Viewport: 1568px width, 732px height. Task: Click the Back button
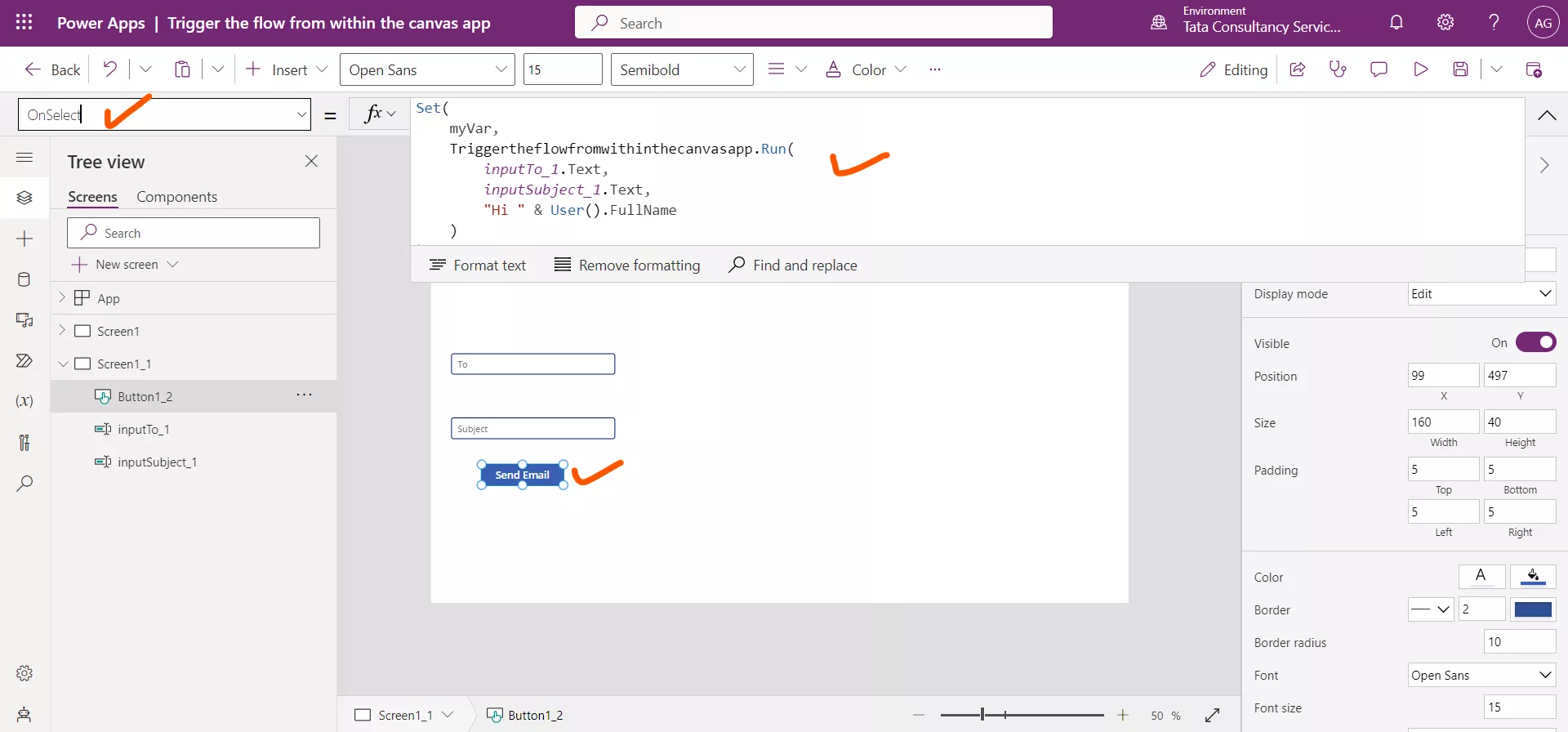pos(52,69)
